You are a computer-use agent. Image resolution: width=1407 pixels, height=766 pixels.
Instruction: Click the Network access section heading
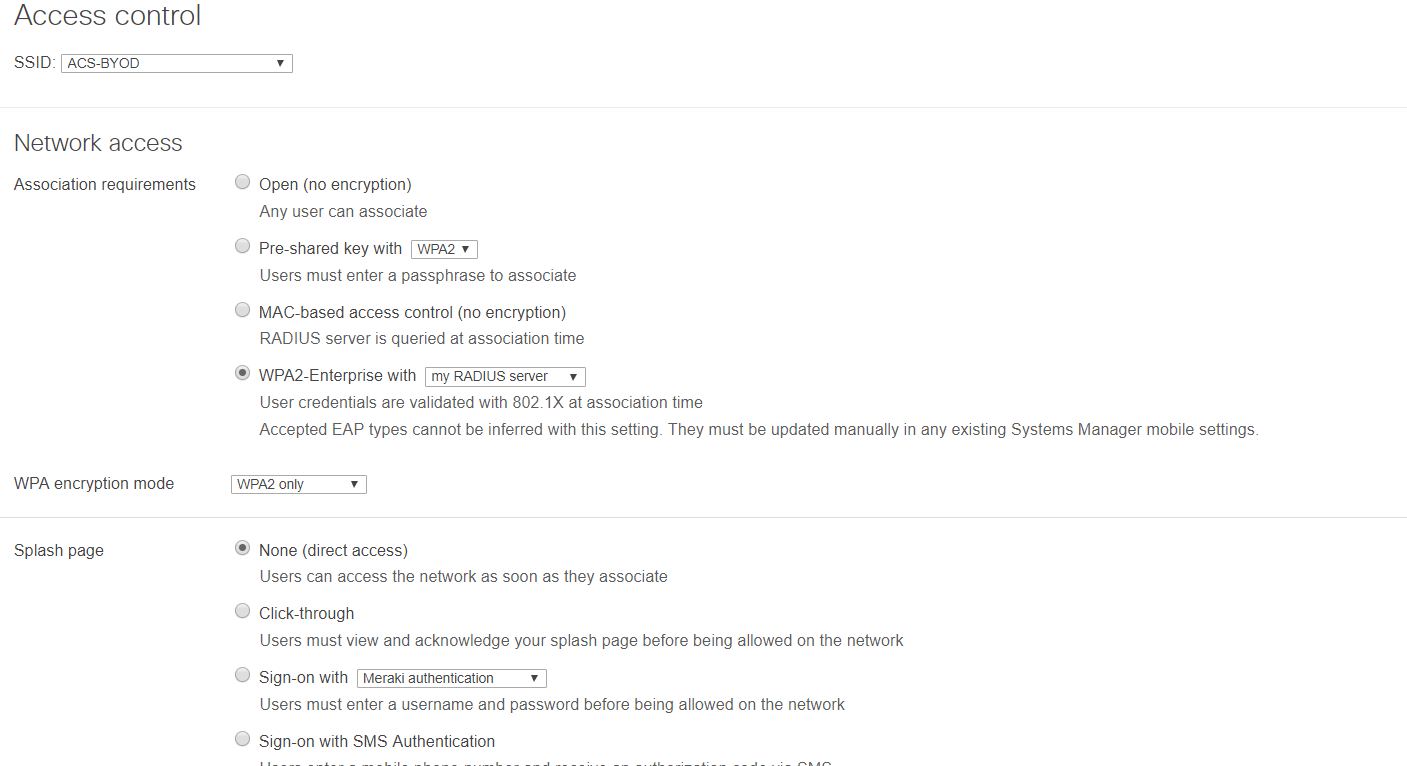click(98, 143)
